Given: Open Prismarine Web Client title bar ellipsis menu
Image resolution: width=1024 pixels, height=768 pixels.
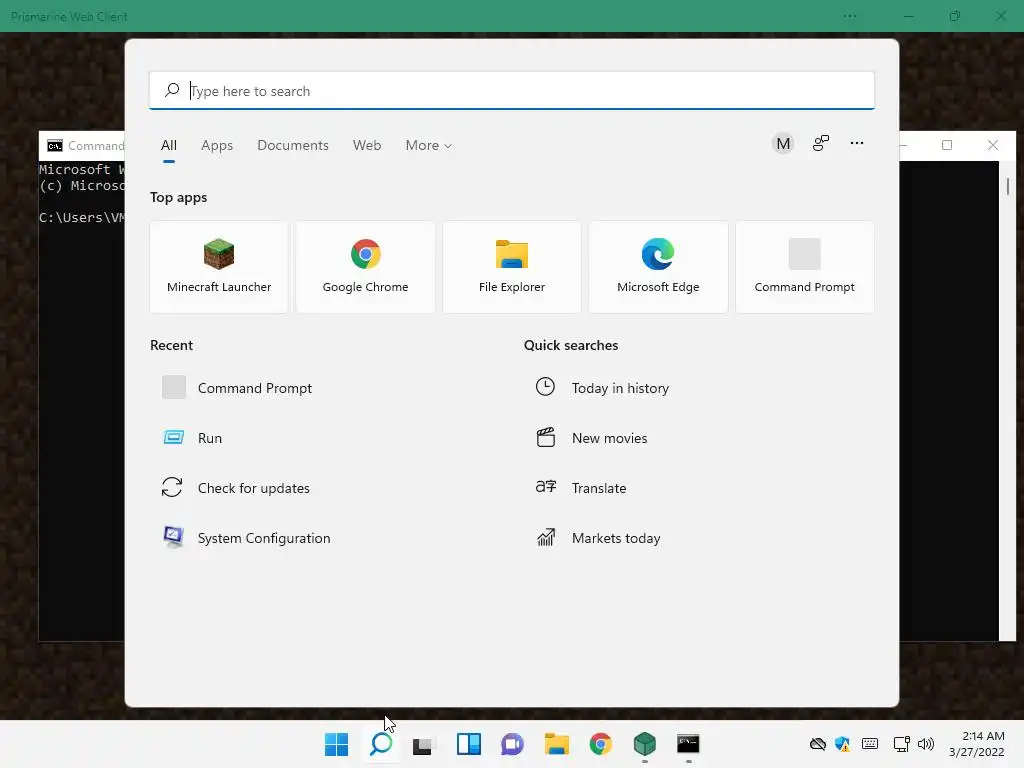Looking at the screenshot, I should tap(850, 16).
